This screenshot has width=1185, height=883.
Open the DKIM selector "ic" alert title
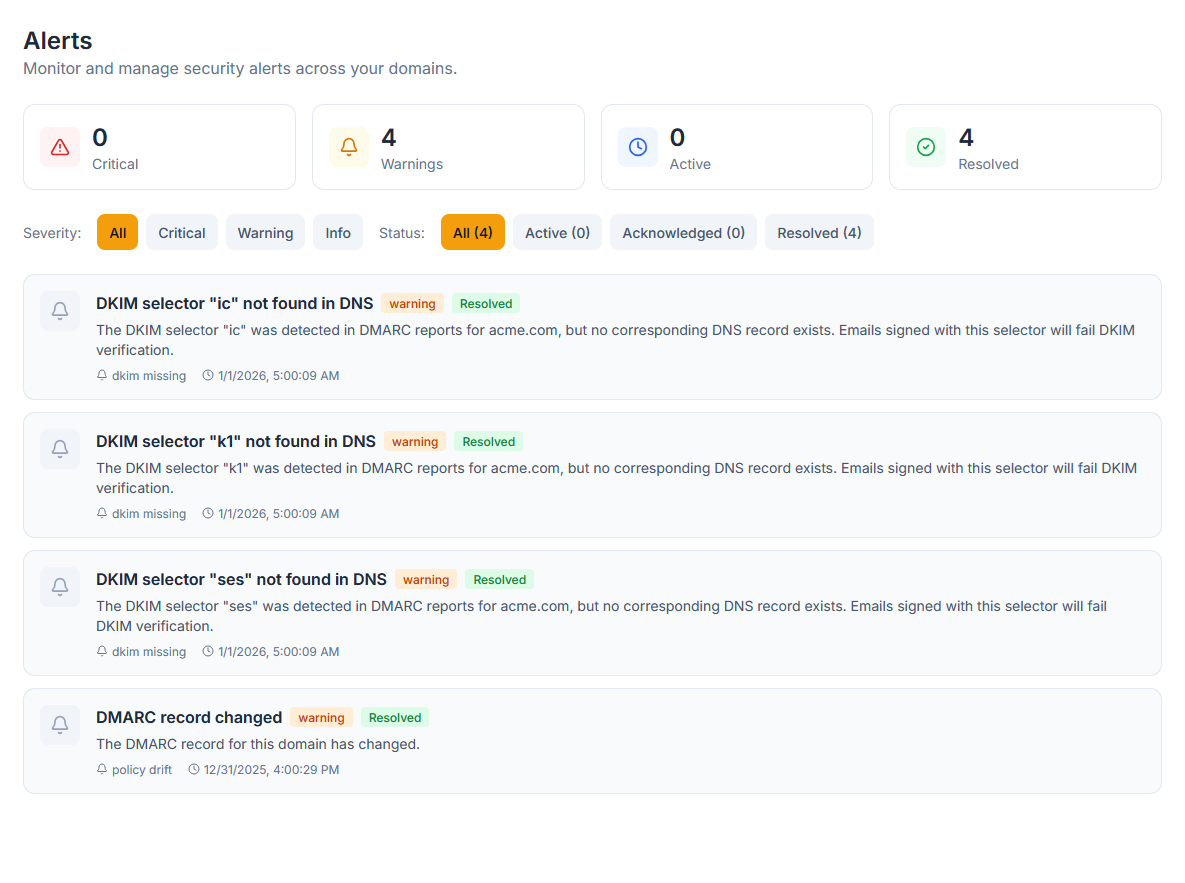pos(234,303)
